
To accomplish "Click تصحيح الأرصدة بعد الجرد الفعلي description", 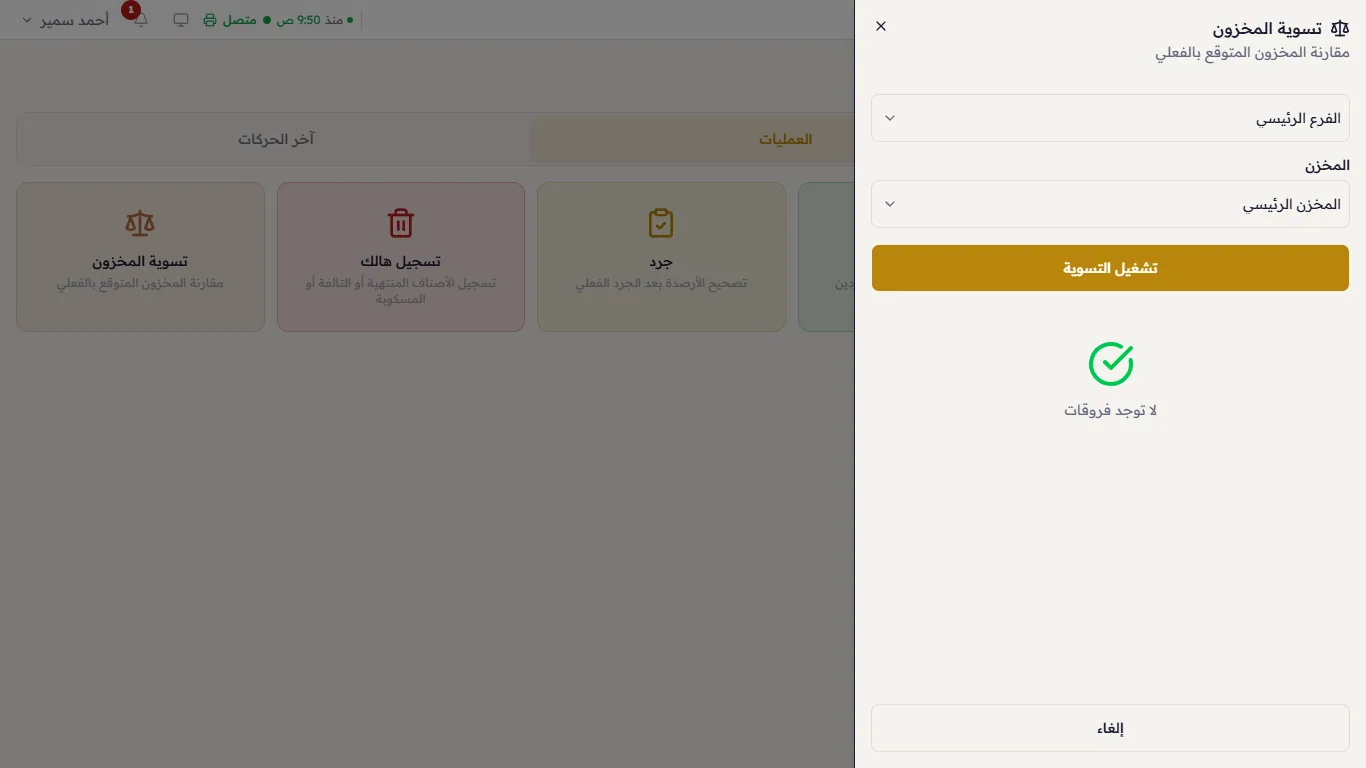I will coord(661,283).
